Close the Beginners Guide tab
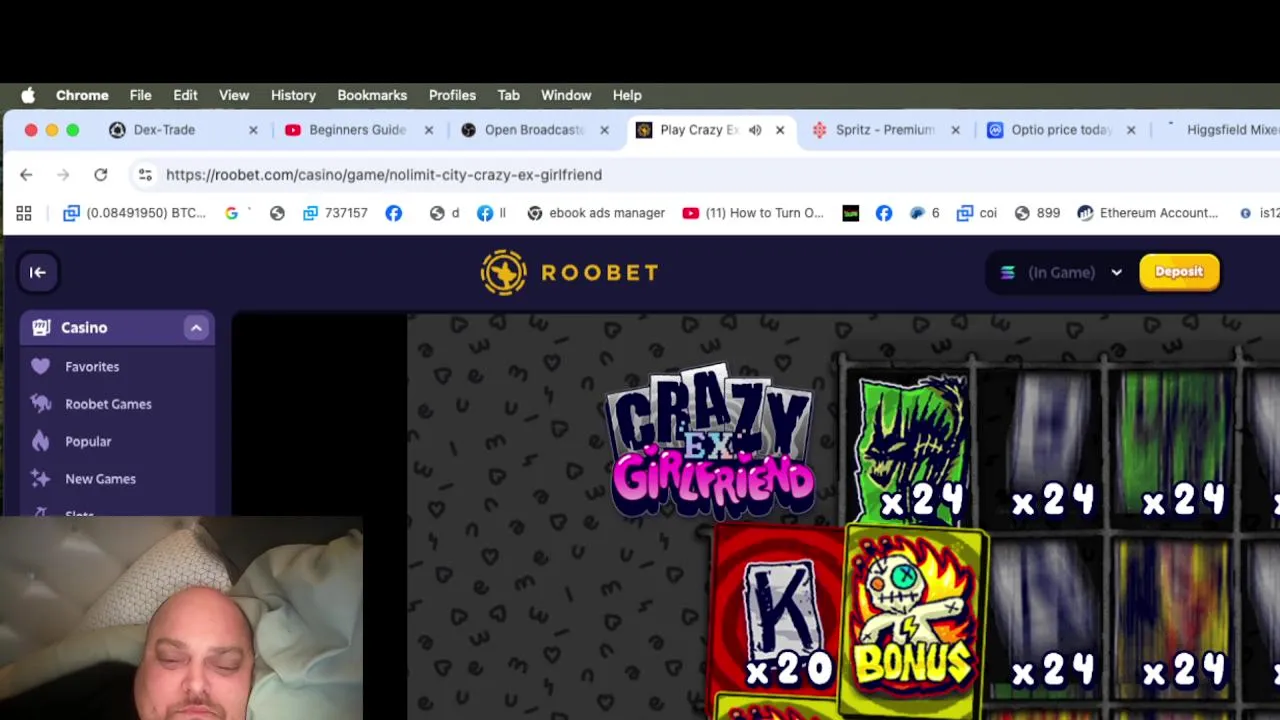The height and width of the screenshot is (720, 1280). click(429, 130)
